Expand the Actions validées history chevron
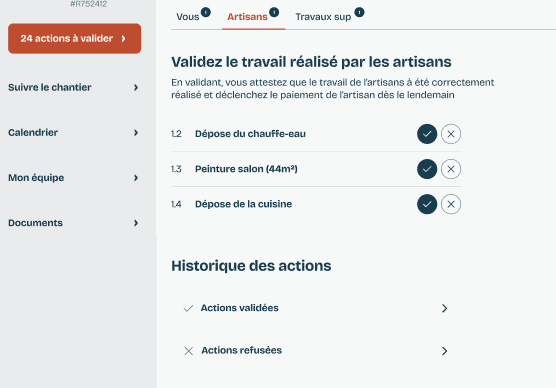Image resolution: width=556 pixels, height=388 pixels. (x=444, y=308)
